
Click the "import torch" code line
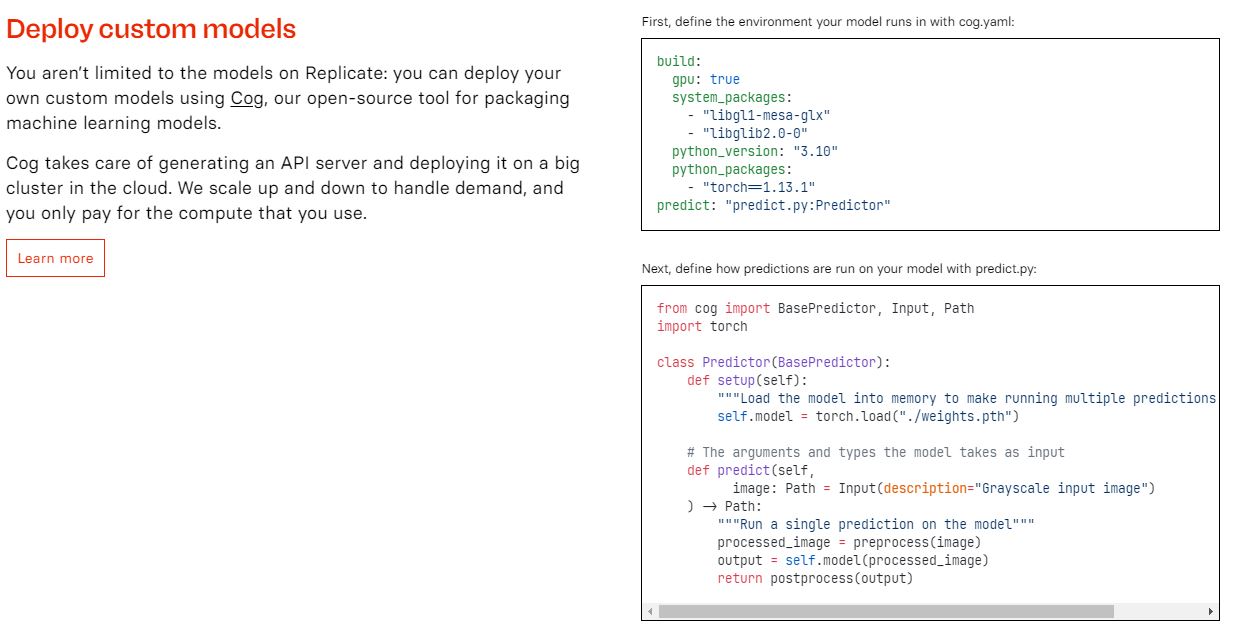(702, 326)
